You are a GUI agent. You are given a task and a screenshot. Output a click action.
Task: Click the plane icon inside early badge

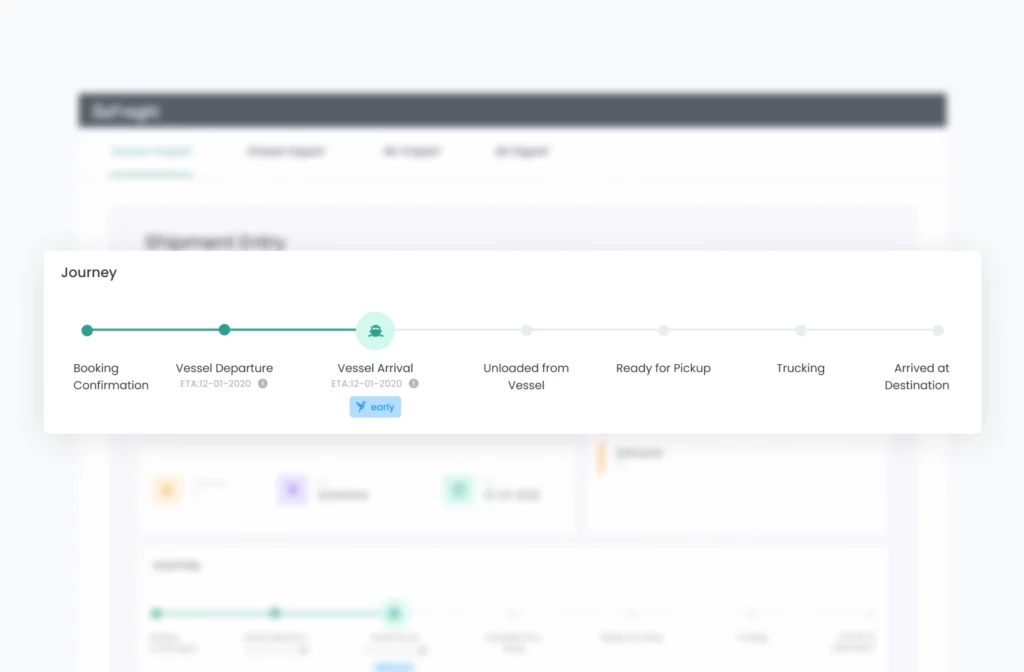pyautogui.click(x=361, y=407)
